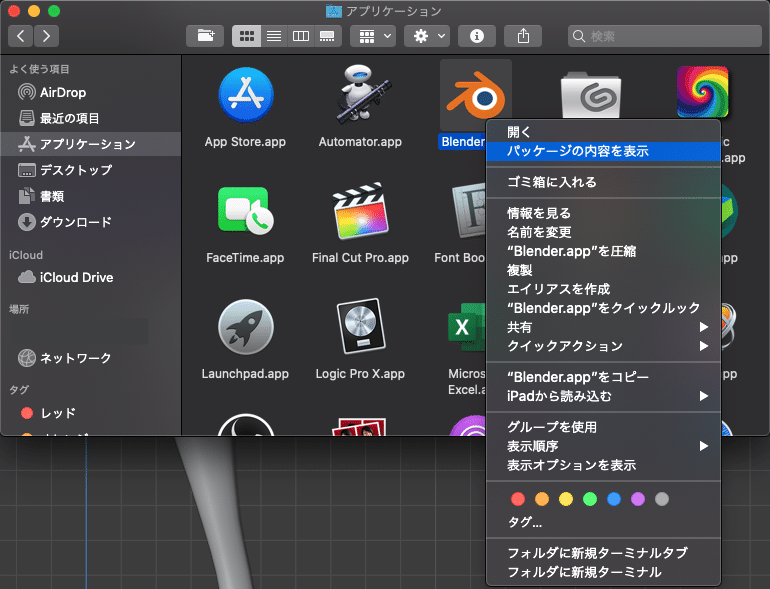
Task: Choose タグ... in the context menu
Action: pyautogui.click(x=603, y=522)
